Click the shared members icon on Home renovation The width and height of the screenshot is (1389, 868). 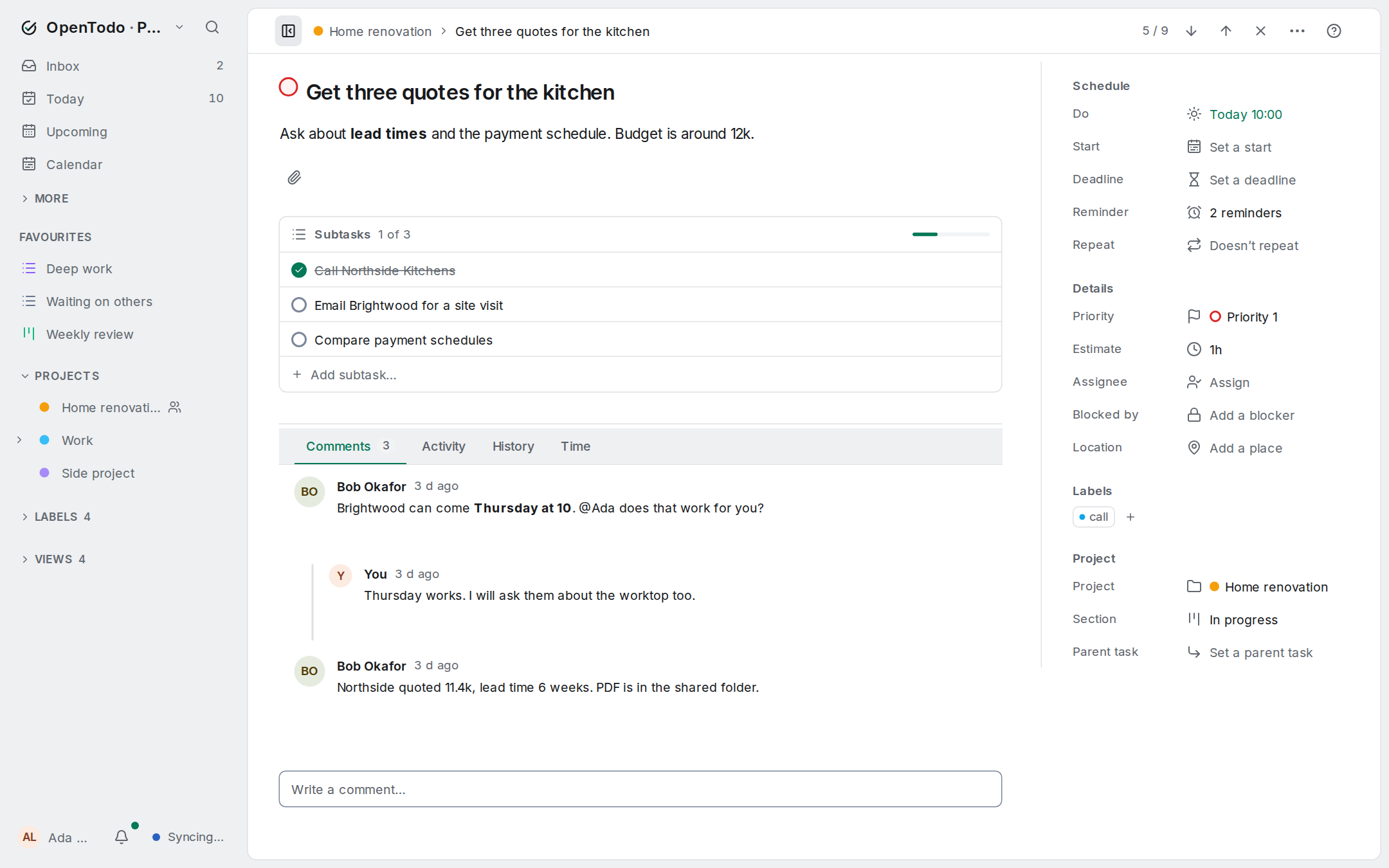coord(175,407)
